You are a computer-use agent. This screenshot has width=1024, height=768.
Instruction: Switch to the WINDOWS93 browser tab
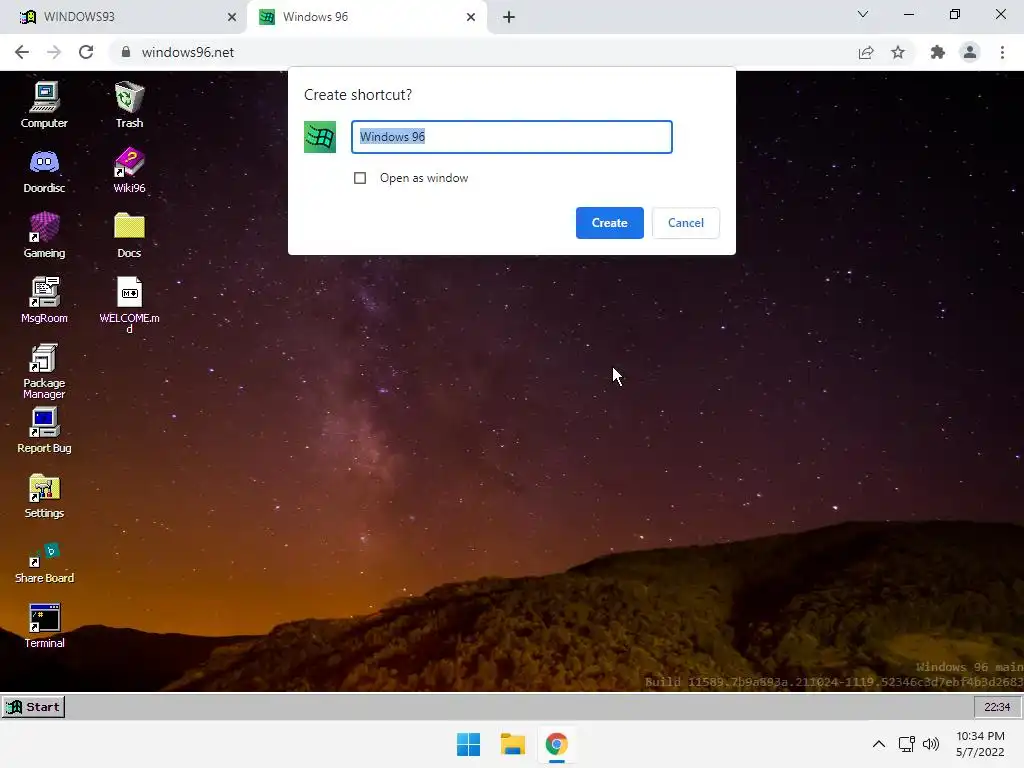click(123, 17)
